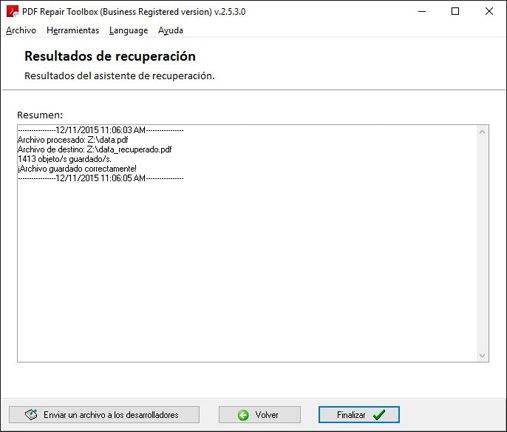
Task: Maximize the PDF Repair Toolbox window
Action: [455, 11]
